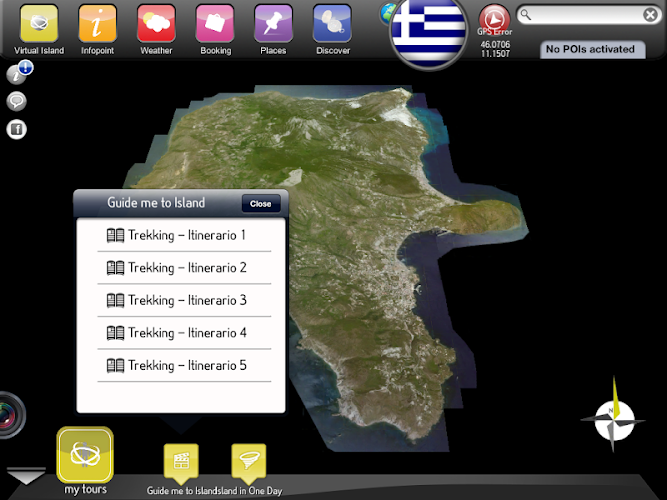Viewport: 667px width, 500px height.
Task: Tap the GPS Error indicator
Action: pyautogui.click(x=494, y=20)
